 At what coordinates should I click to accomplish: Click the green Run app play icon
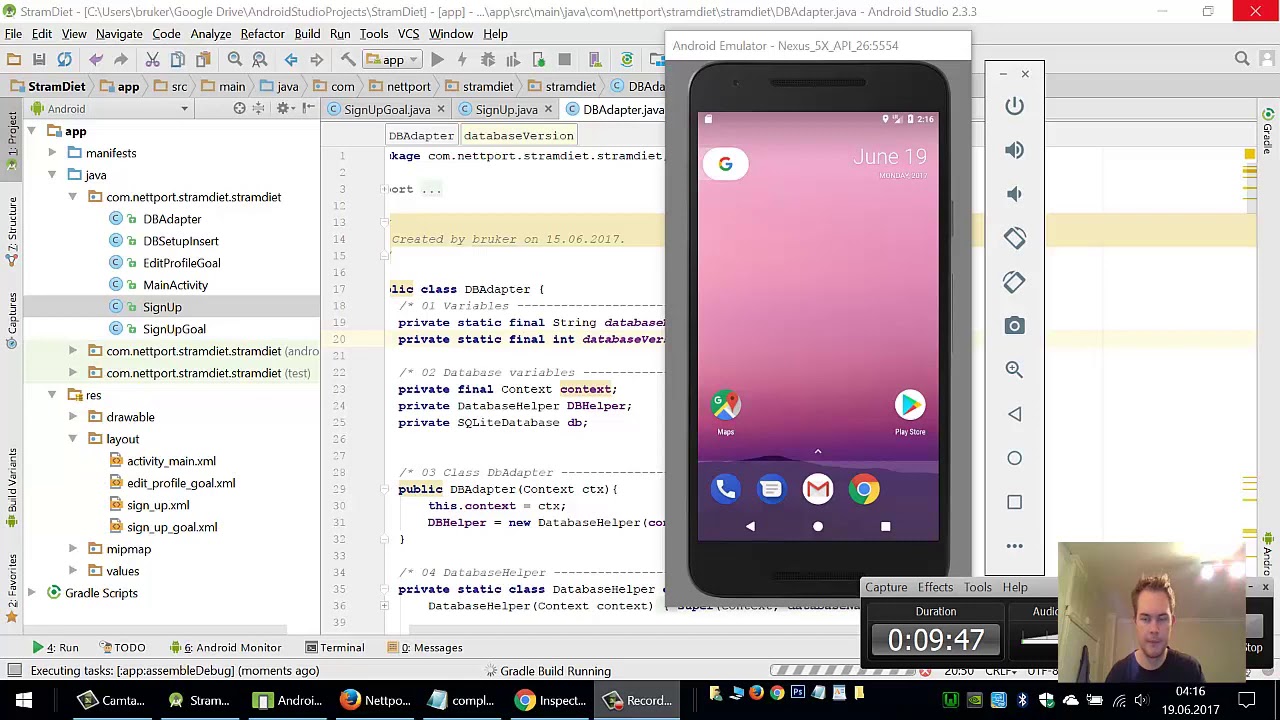click(437, 60)
